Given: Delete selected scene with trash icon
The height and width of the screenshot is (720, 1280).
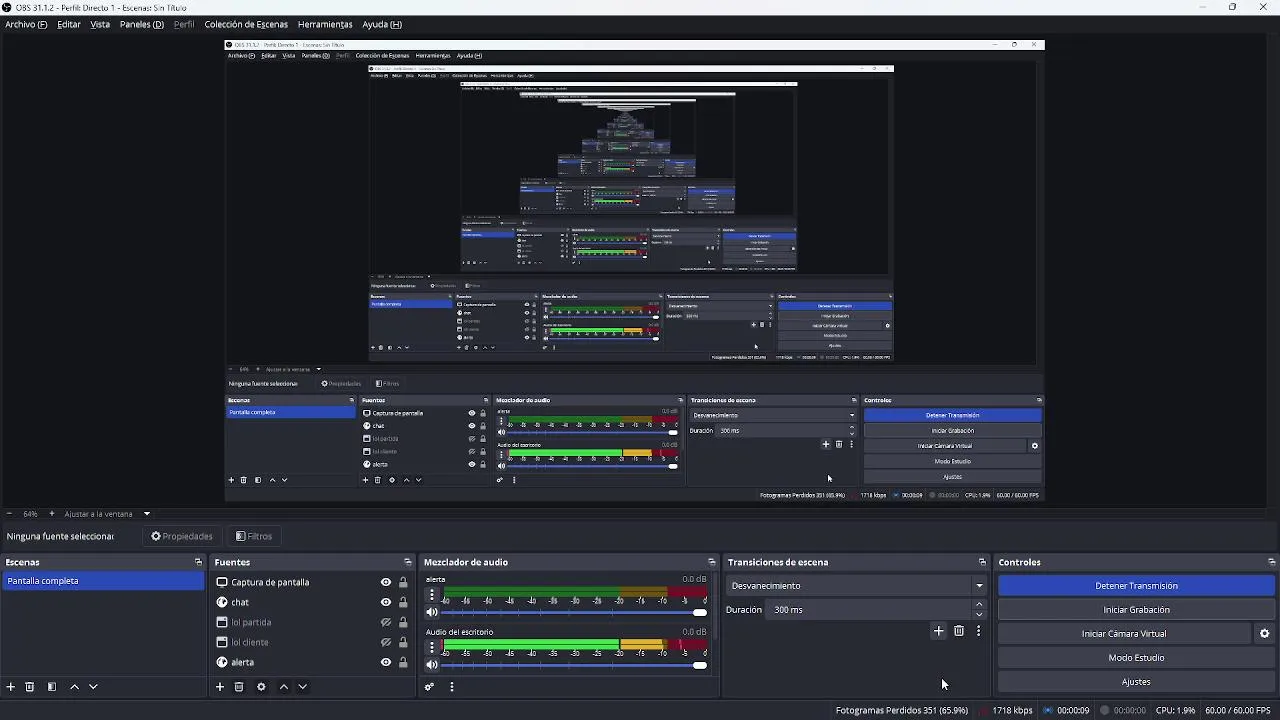Looking at the screenshot, I should coord(30,687).
